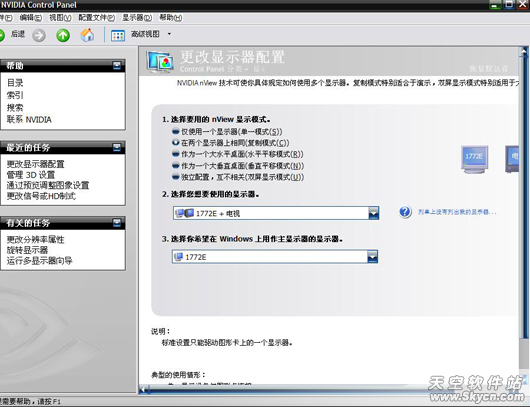Click 目录 in the help panel

click(15, 83)
